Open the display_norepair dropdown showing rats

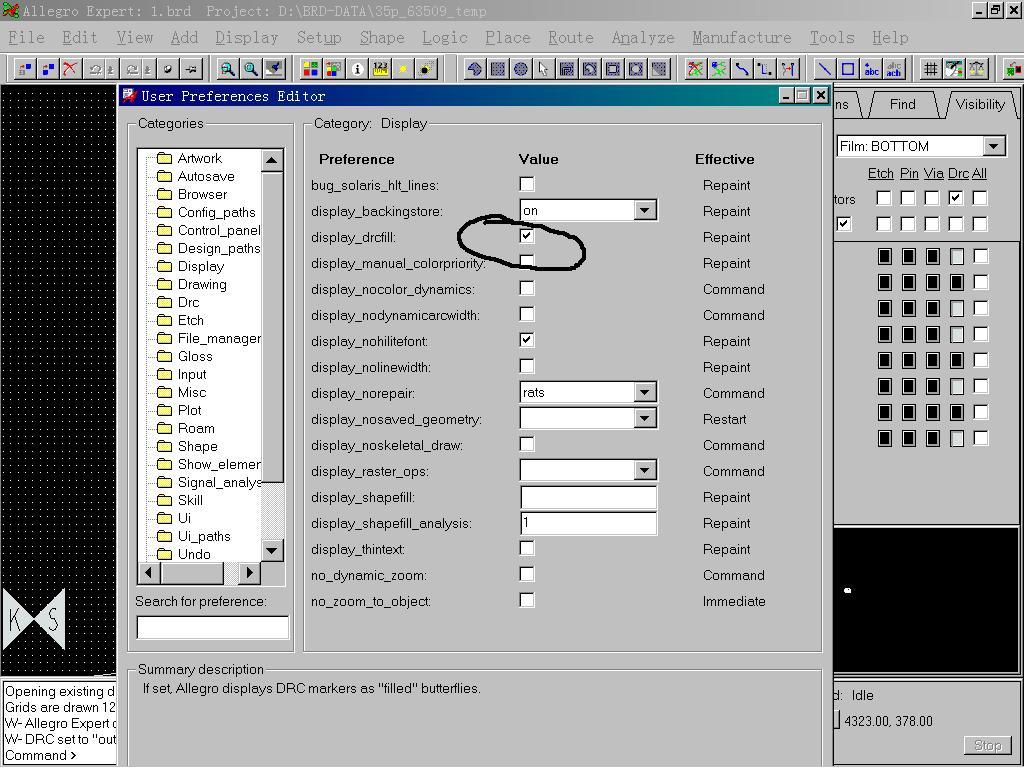tap(645, 392)
